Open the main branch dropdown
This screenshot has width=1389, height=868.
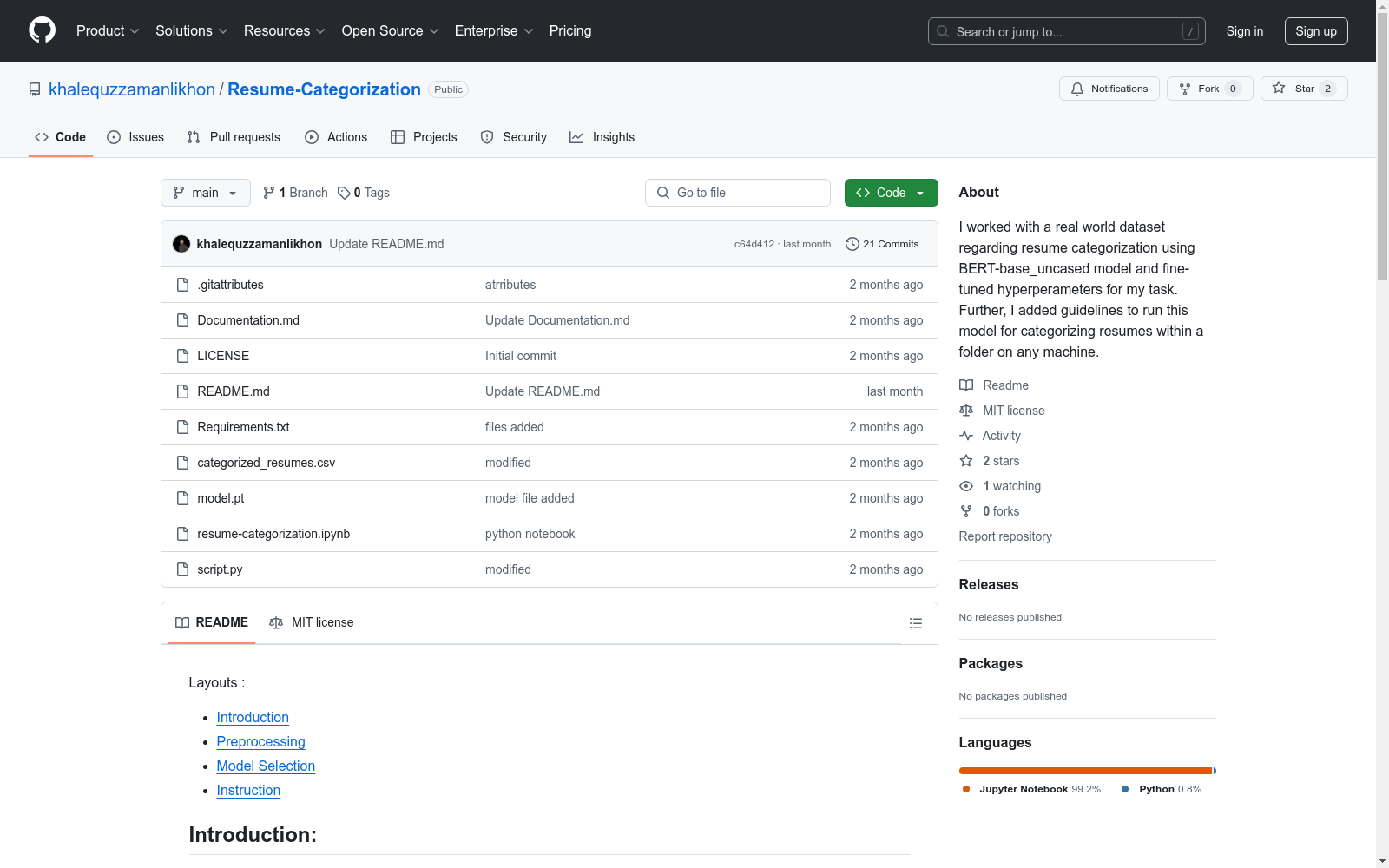point(205,193)
